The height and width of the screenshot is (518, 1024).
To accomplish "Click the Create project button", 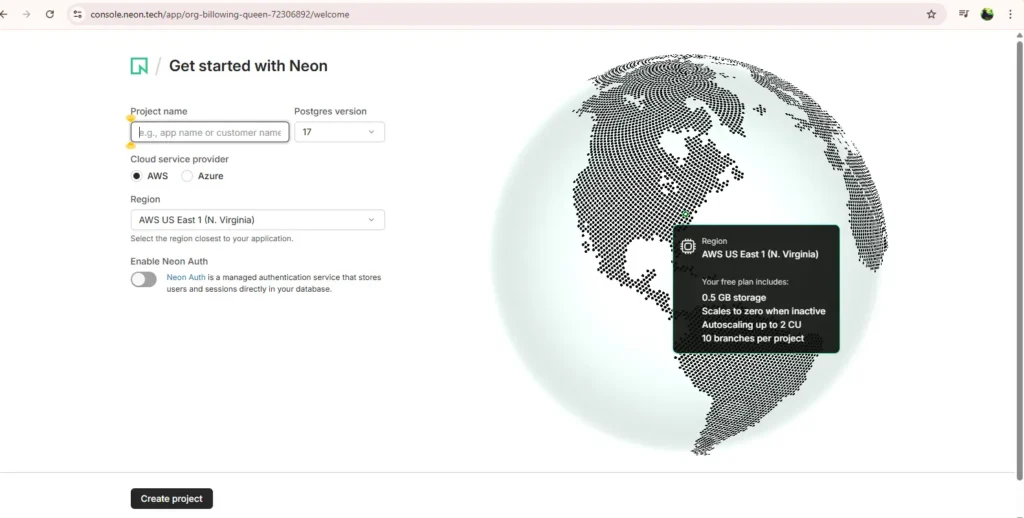I will [171, 499].
